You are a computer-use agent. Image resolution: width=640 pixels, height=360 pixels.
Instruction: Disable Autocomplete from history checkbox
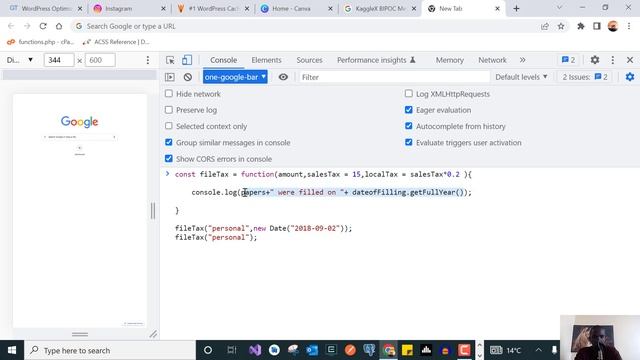409,126
